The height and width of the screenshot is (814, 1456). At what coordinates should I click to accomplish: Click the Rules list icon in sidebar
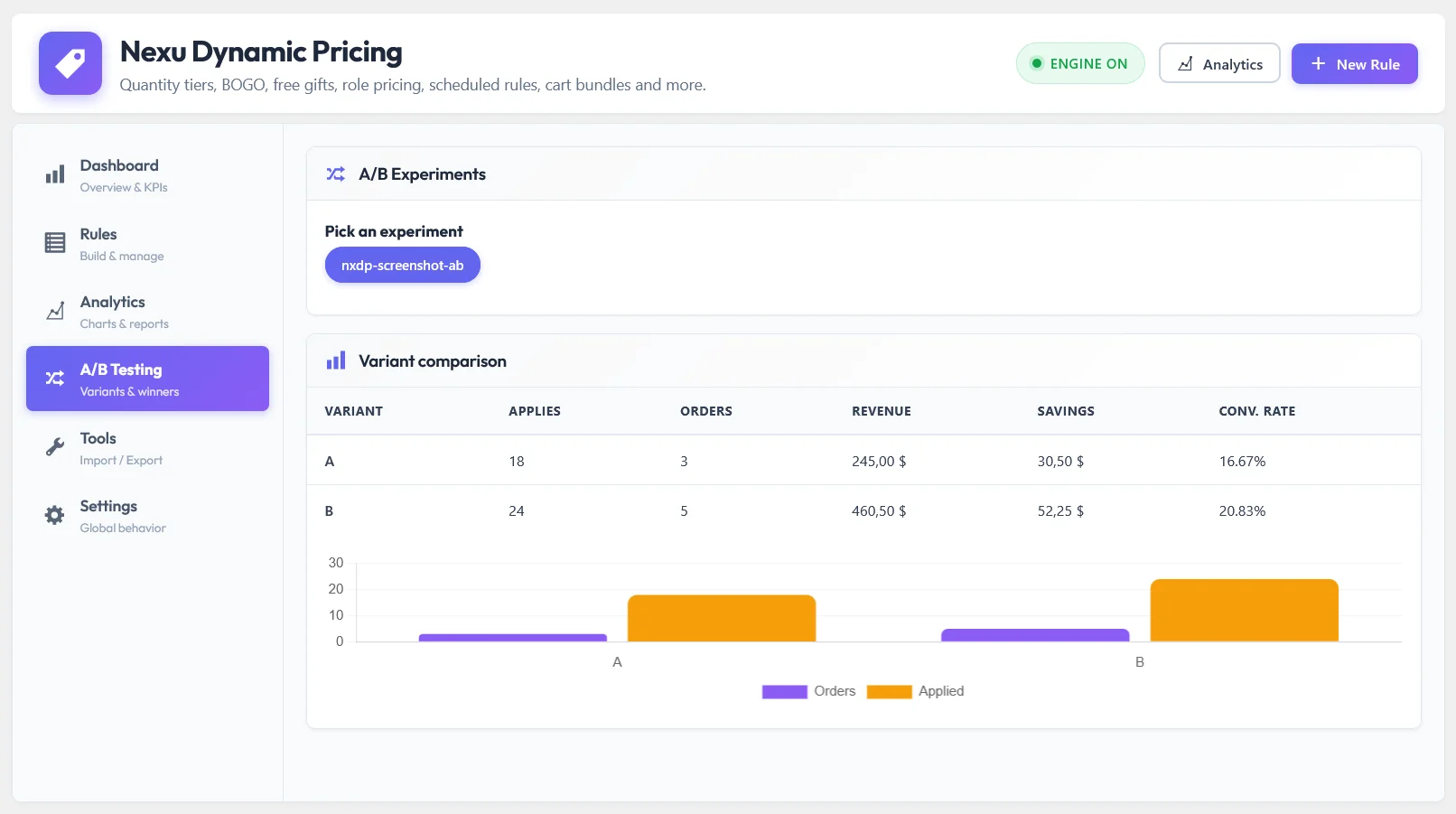pyautogui.click(x=55, y=243)
